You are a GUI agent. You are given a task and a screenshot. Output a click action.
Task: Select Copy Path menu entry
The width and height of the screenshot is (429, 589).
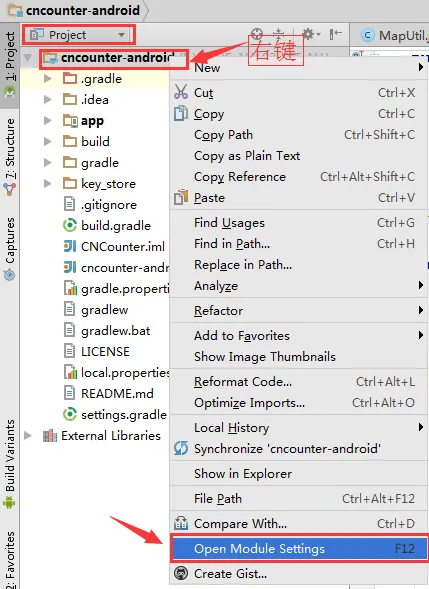point(299,135)
